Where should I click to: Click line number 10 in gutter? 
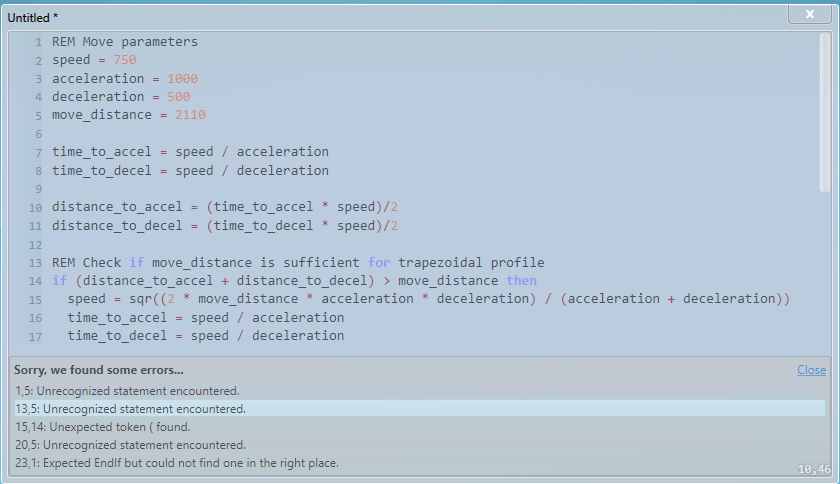35,208
